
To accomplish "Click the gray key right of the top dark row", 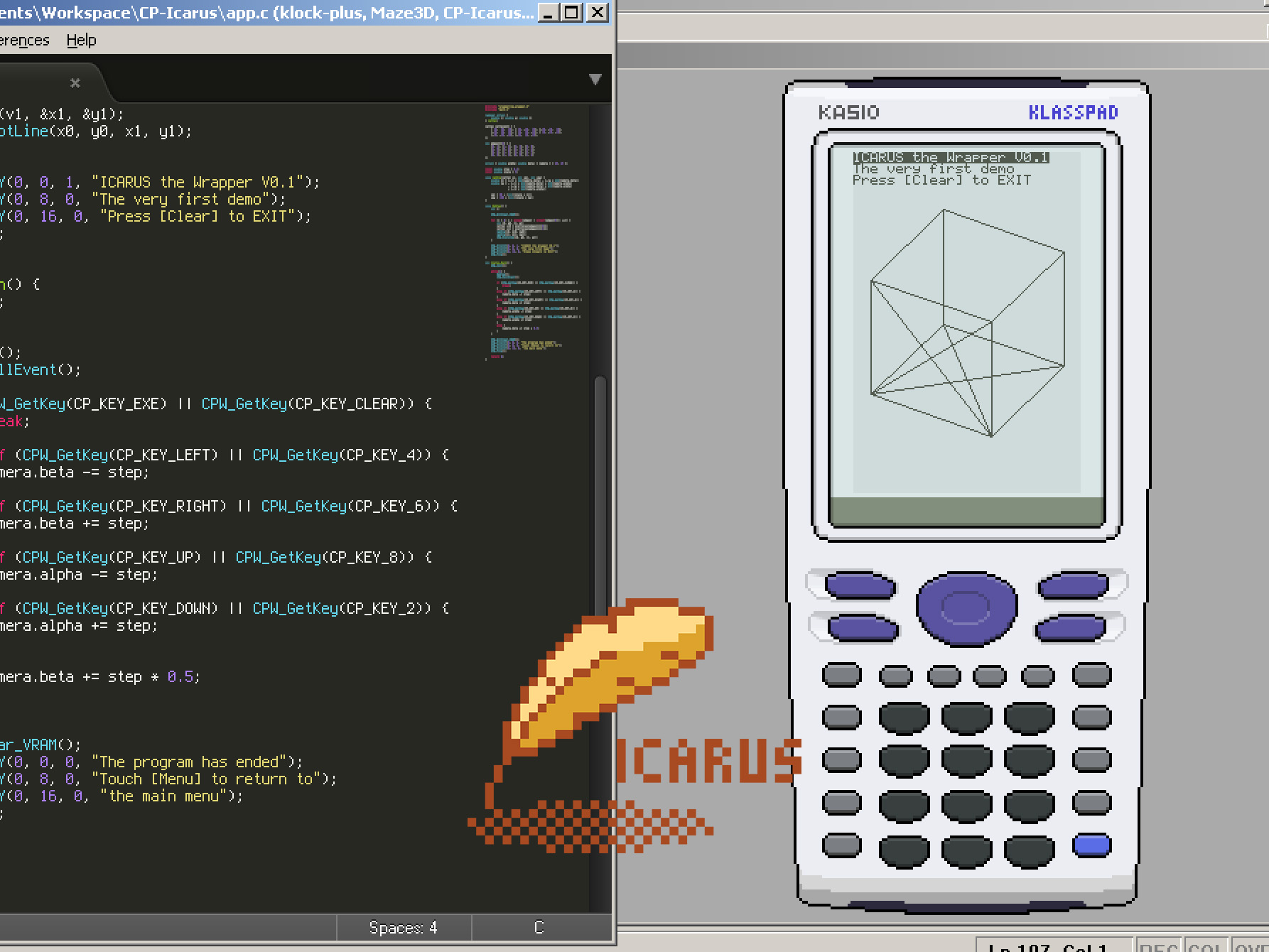I will (1091, 718).
